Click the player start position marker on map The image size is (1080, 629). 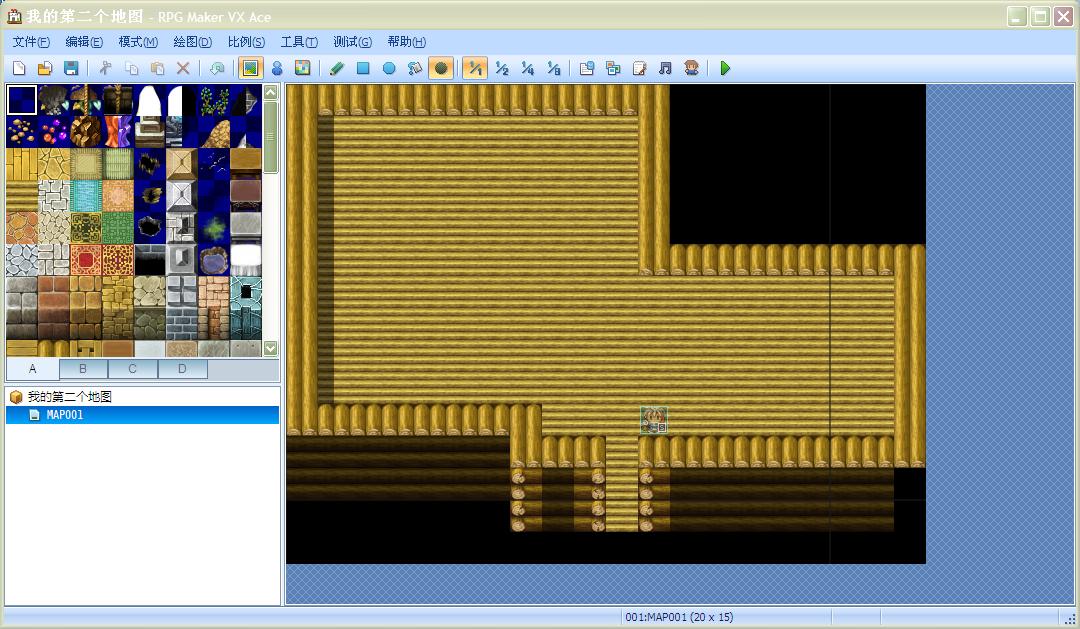pos(654,420)
